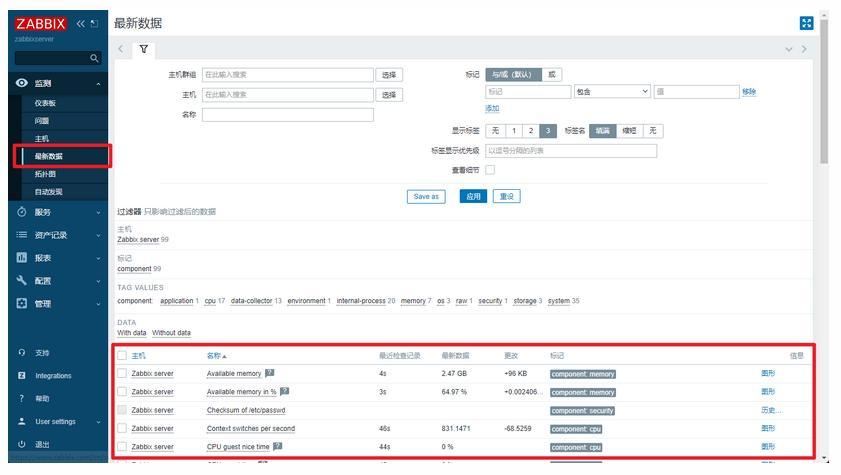The width and height of the screenshot is (841, 475).
Task: Set 显示标签 to 1
Action: [514, 131]
